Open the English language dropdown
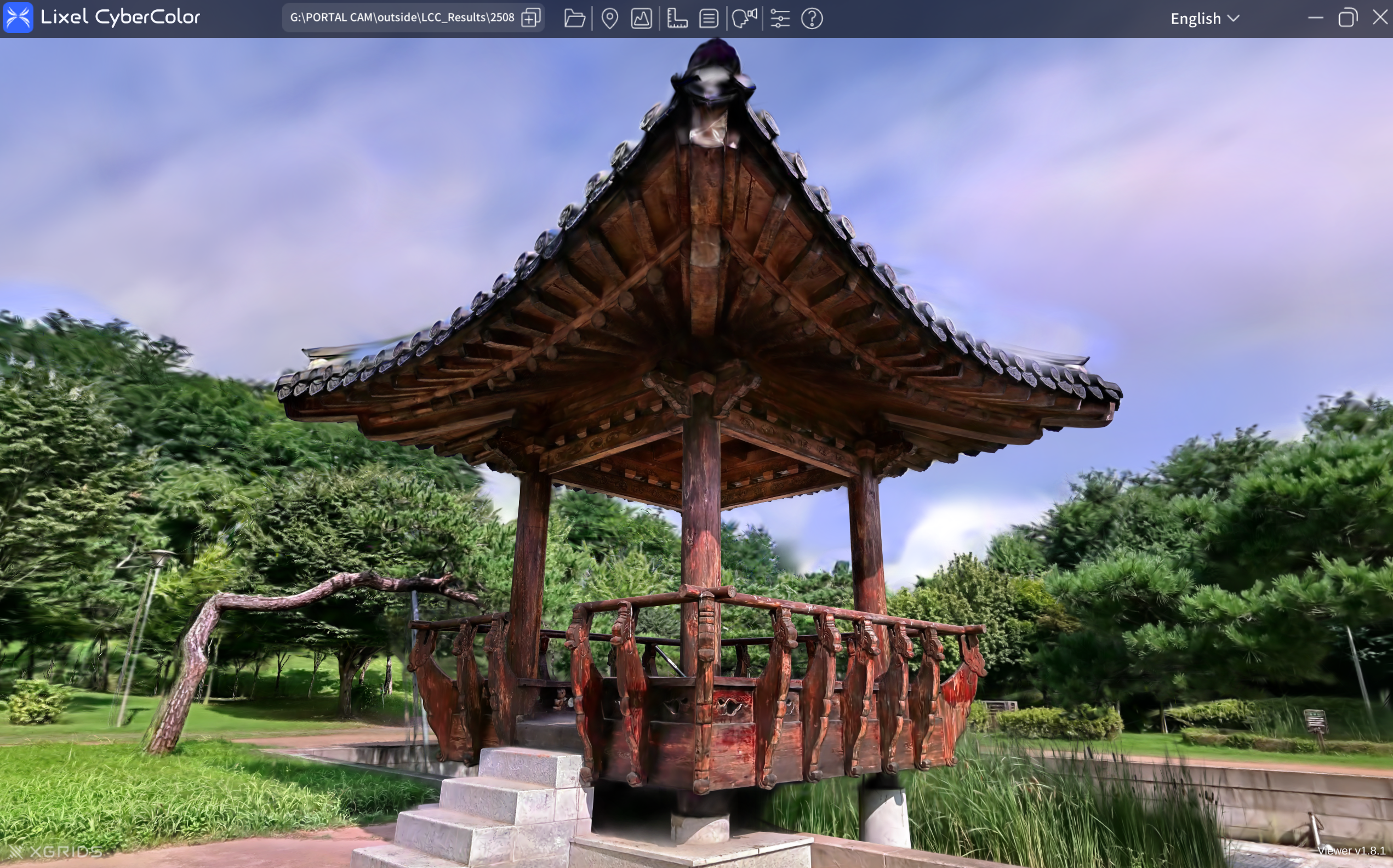 tap(1196, 19)
